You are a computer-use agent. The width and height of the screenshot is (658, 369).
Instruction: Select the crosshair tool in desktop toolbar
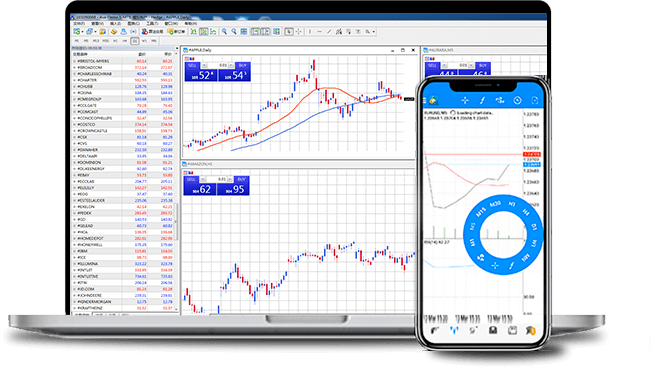point(298,32)
